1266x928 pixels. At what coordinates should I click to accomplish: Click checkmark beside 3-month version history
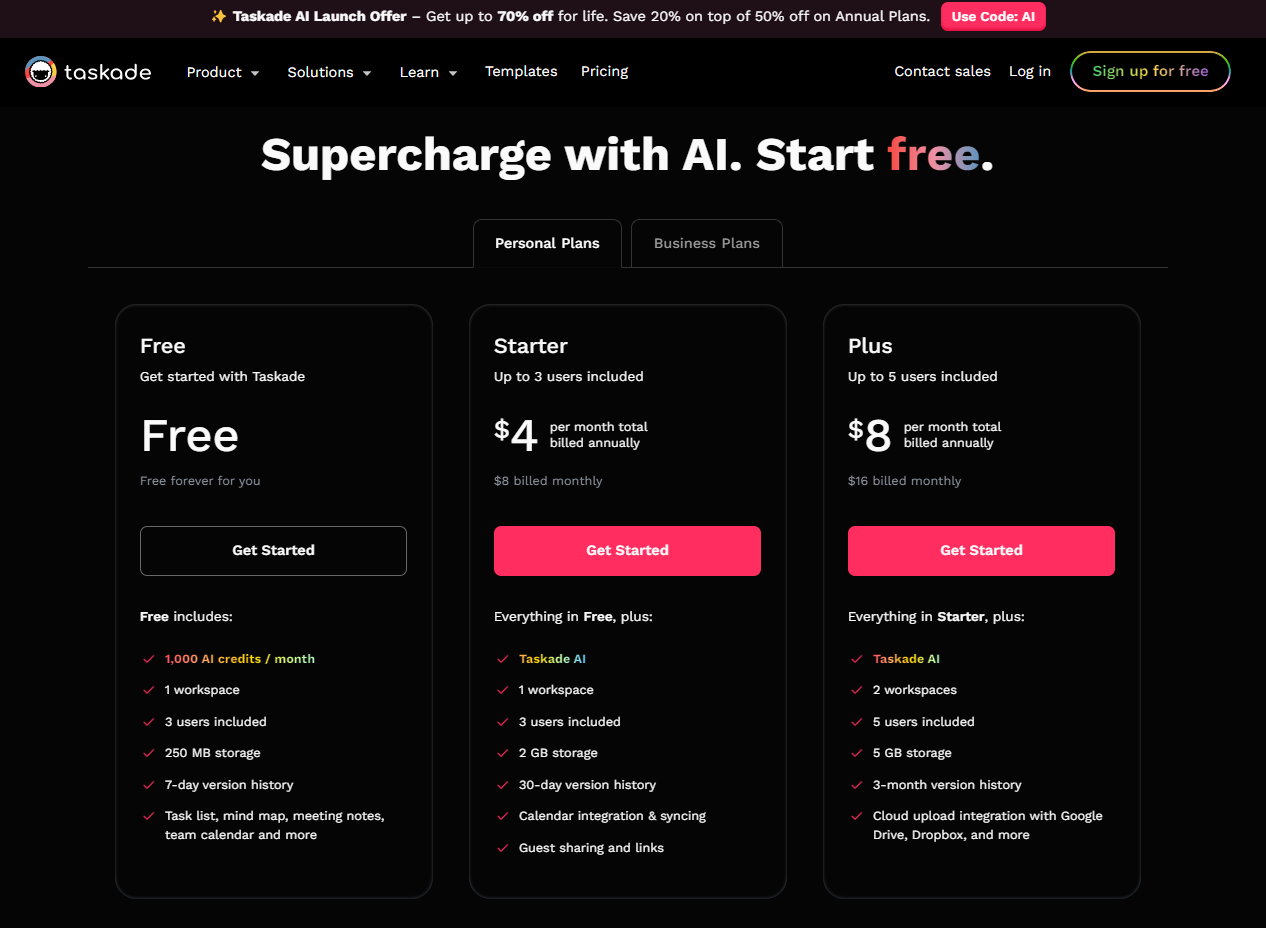pos(856,785)
